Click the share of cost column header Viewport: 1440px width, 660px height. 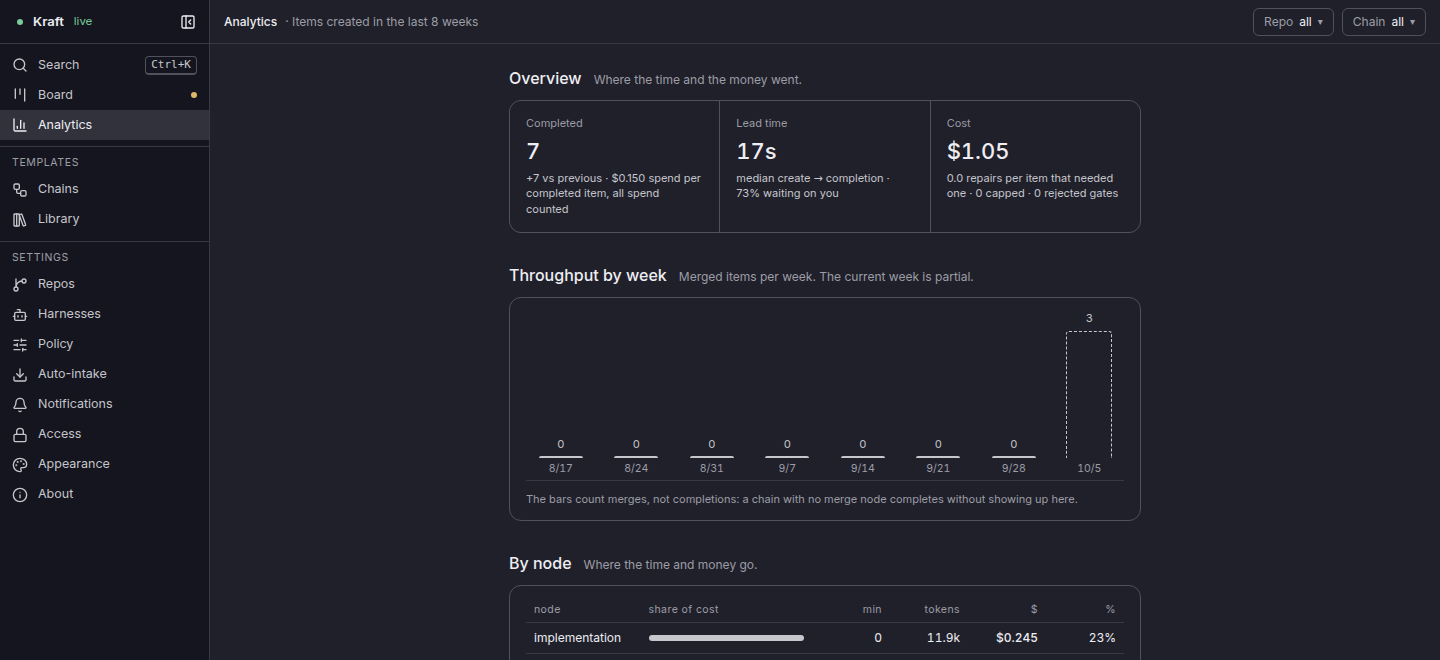point(683,609)
